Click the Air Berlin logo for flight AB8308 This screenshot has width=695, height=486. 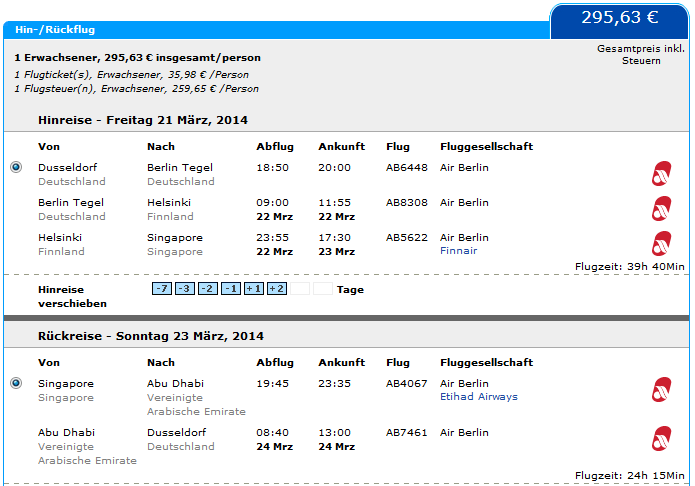click(661, 208)
